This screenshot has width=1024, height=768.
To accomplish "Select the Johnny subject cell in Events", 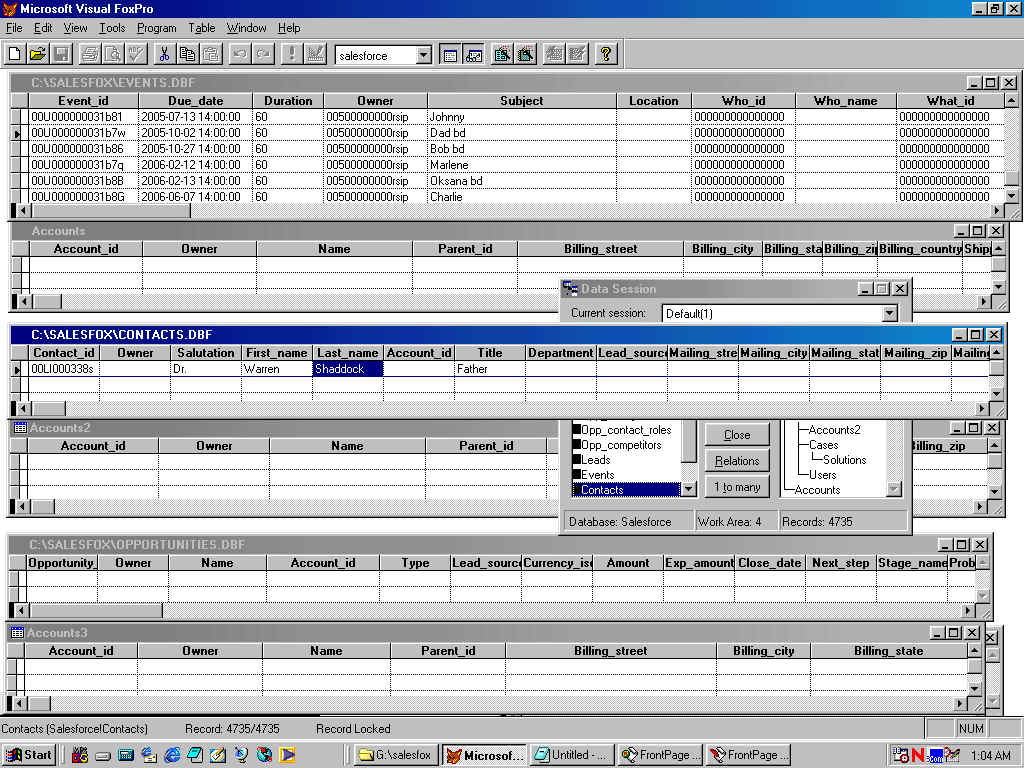I will pos(522,117).
